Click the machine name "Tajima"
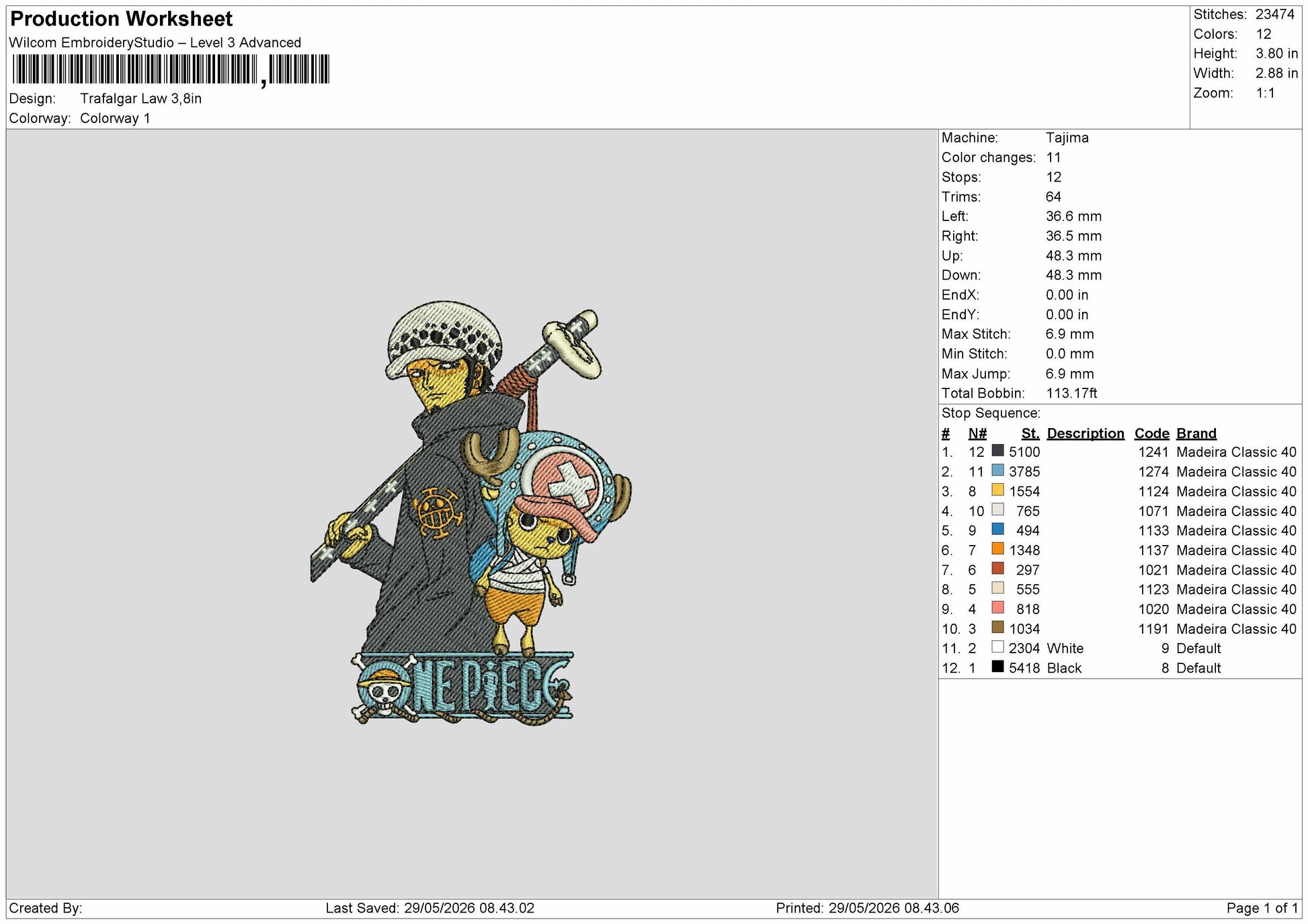 point(1067,138)
